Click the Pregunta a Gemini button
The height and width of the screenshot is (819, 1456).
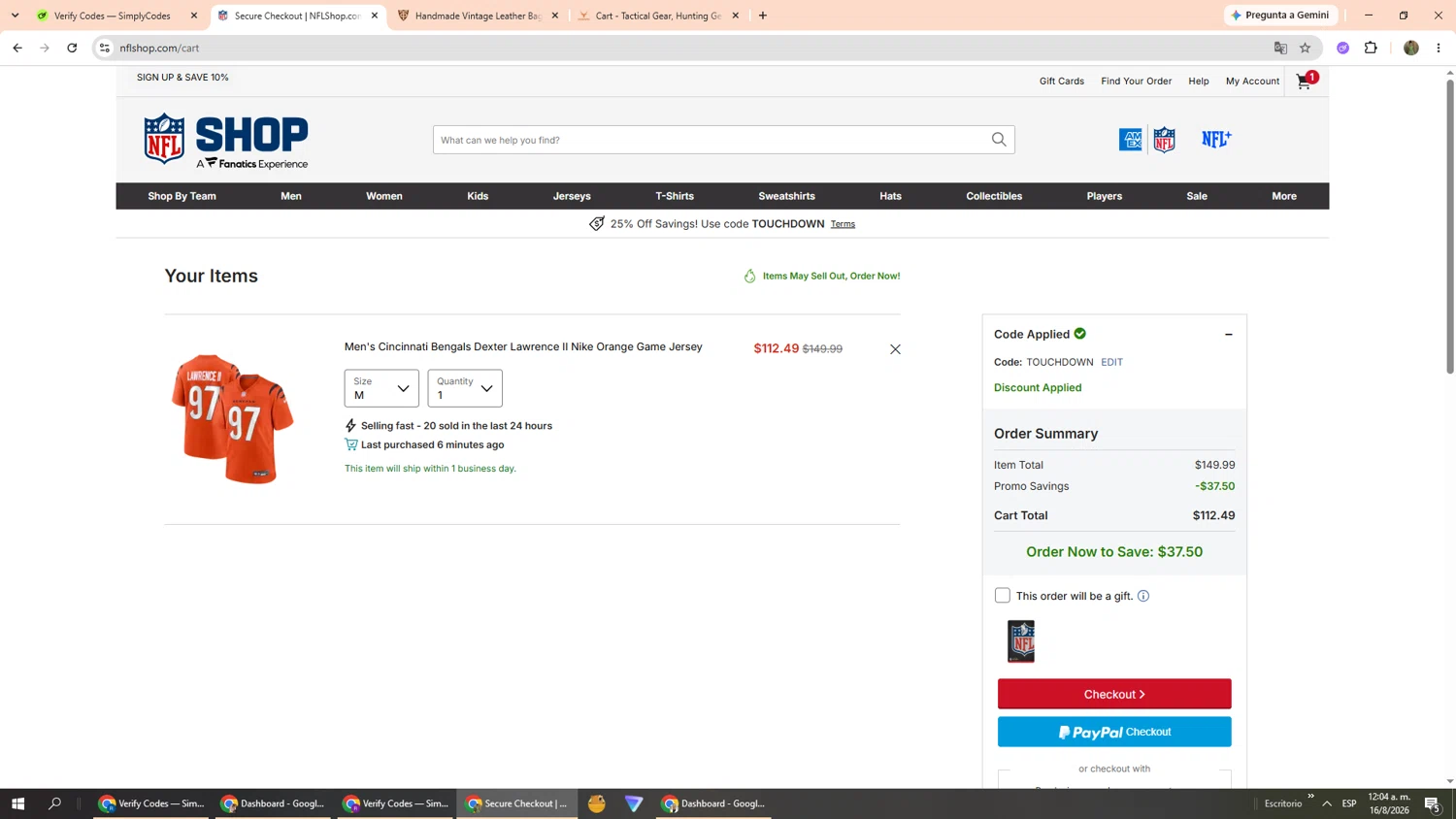[x=1281, y=16]
